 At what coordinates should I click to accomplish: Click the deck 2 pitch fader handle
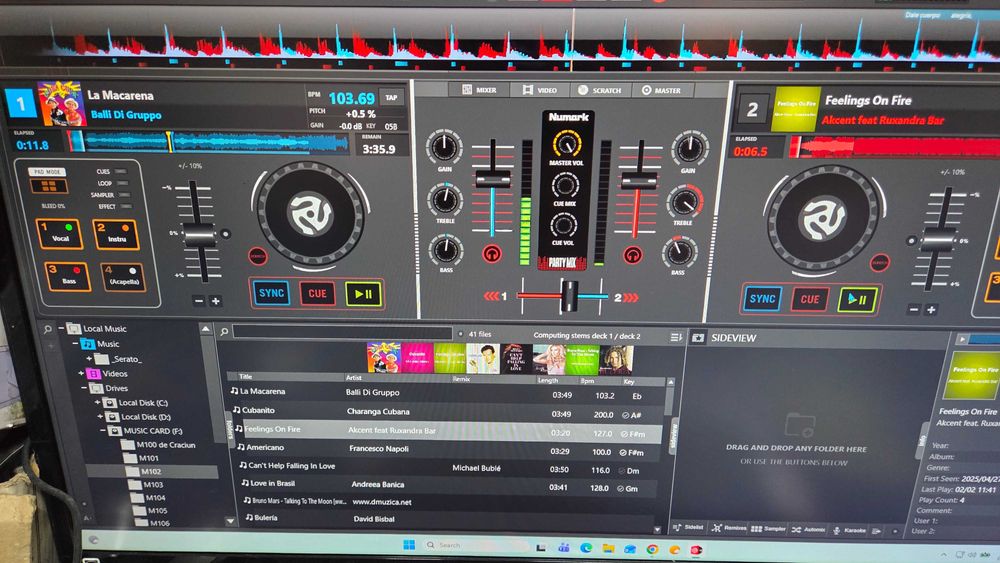938,240
